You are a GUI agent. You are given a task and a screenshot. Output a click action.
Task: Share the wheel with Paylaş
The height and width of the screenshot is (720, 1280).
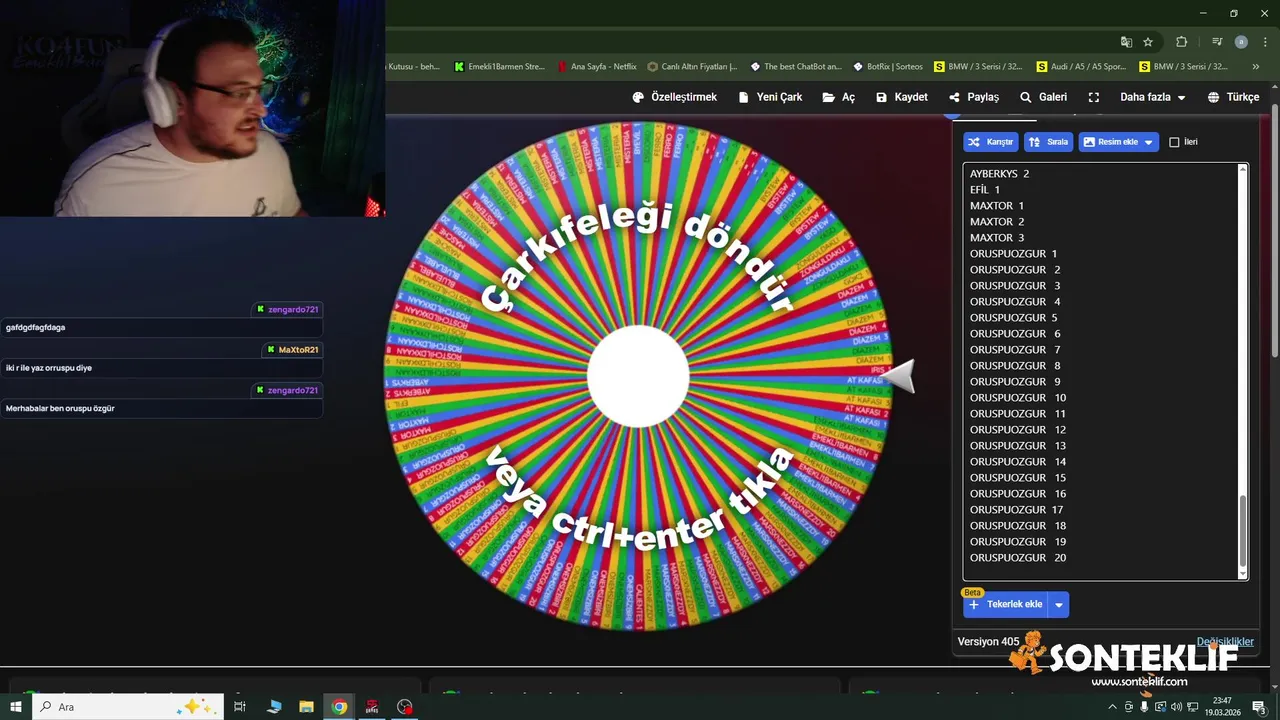click(x=974, y=97)
